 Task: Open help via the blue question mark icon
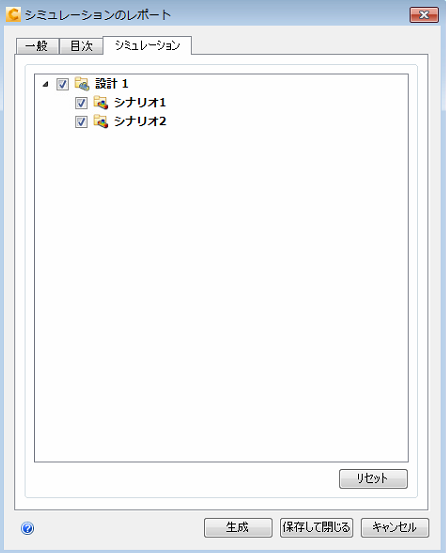28,528
